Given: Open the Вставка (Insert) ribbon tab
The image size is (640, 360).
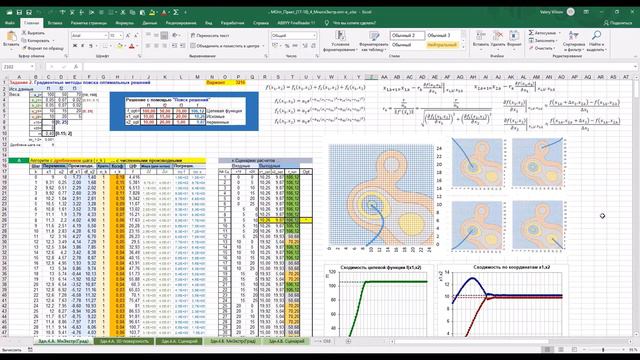Looking at the screenshot, I should [55, 23].
